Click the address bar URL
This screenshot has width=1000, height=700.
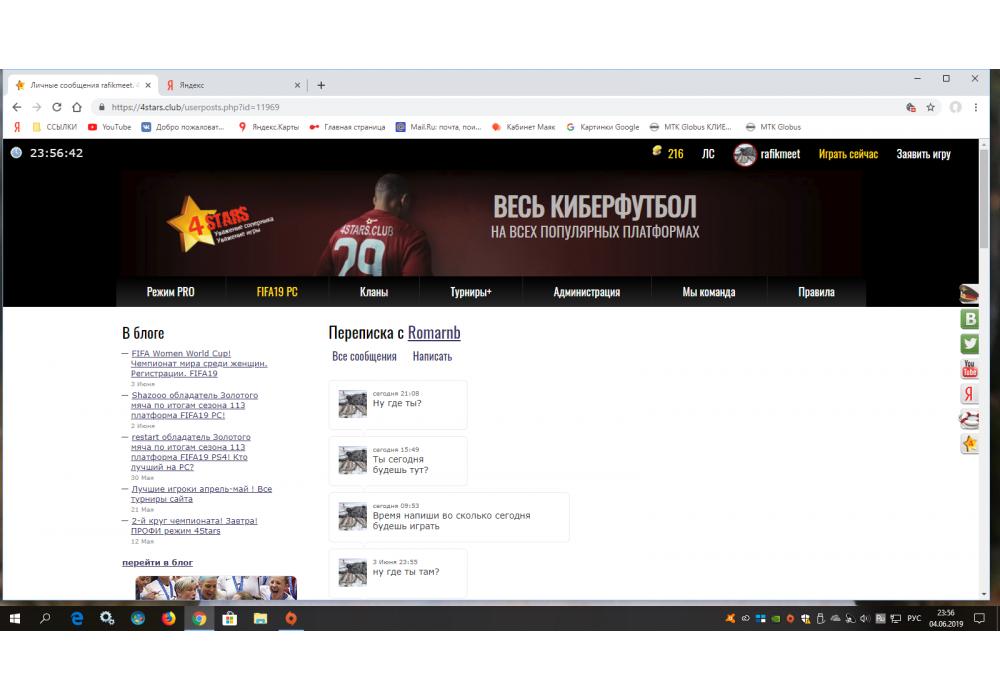click(x=195, y=107)
